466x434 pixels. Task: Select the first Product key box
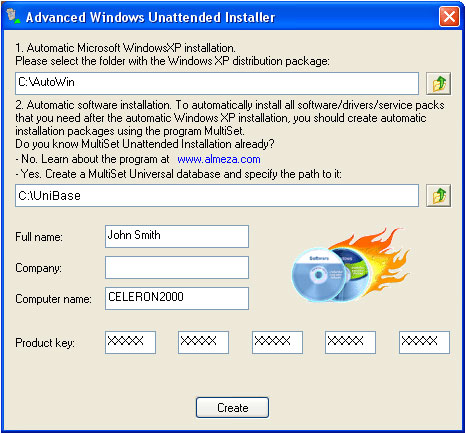pyautogui.click(x=130, y=342)
